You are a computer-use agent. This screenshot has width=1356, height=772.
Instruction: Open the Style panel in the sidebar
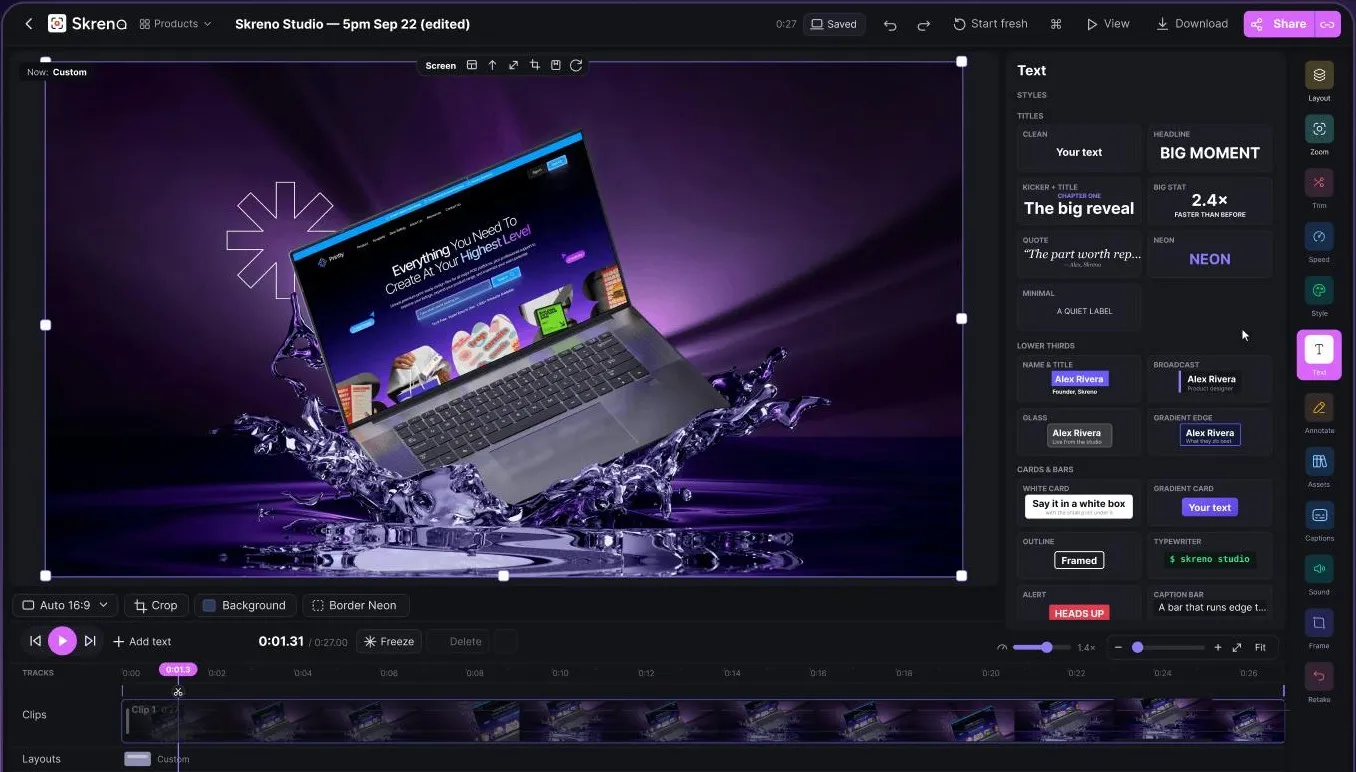point(1319,297)
